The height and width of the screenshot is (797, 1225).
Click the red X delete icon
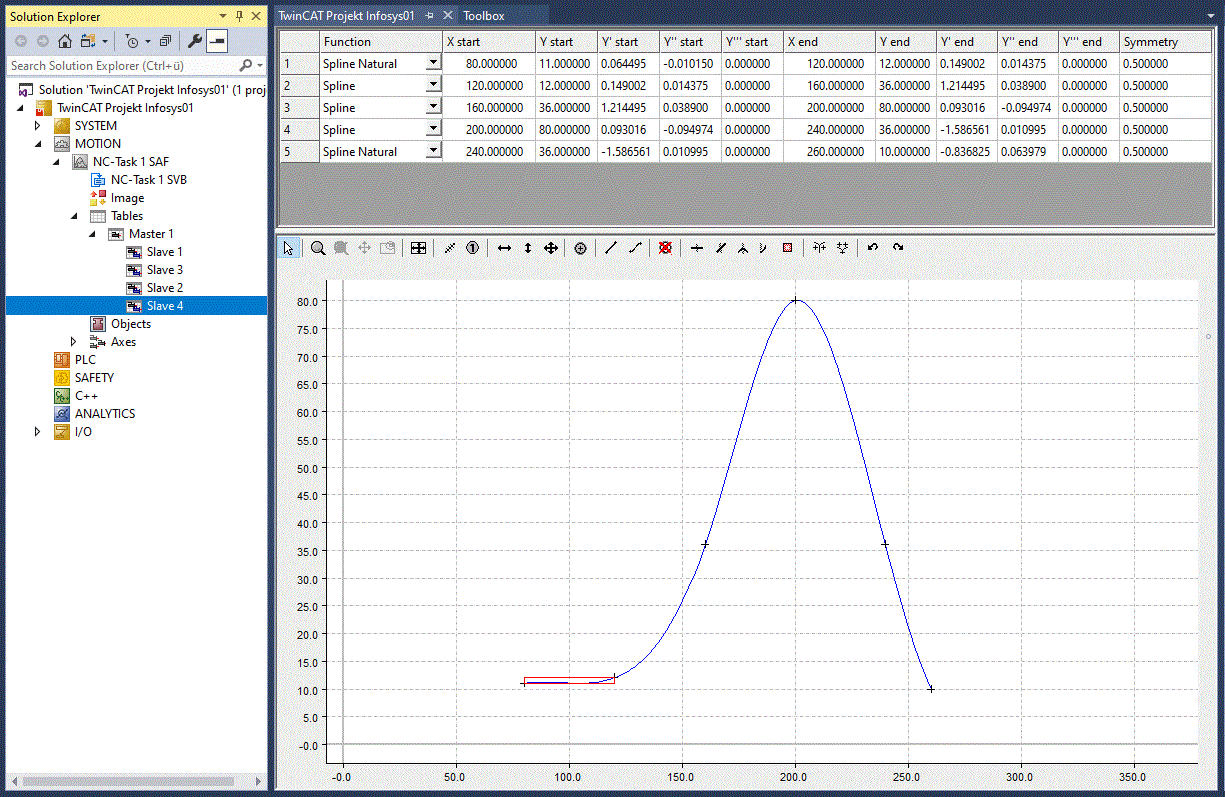click(x=665, y=248)
